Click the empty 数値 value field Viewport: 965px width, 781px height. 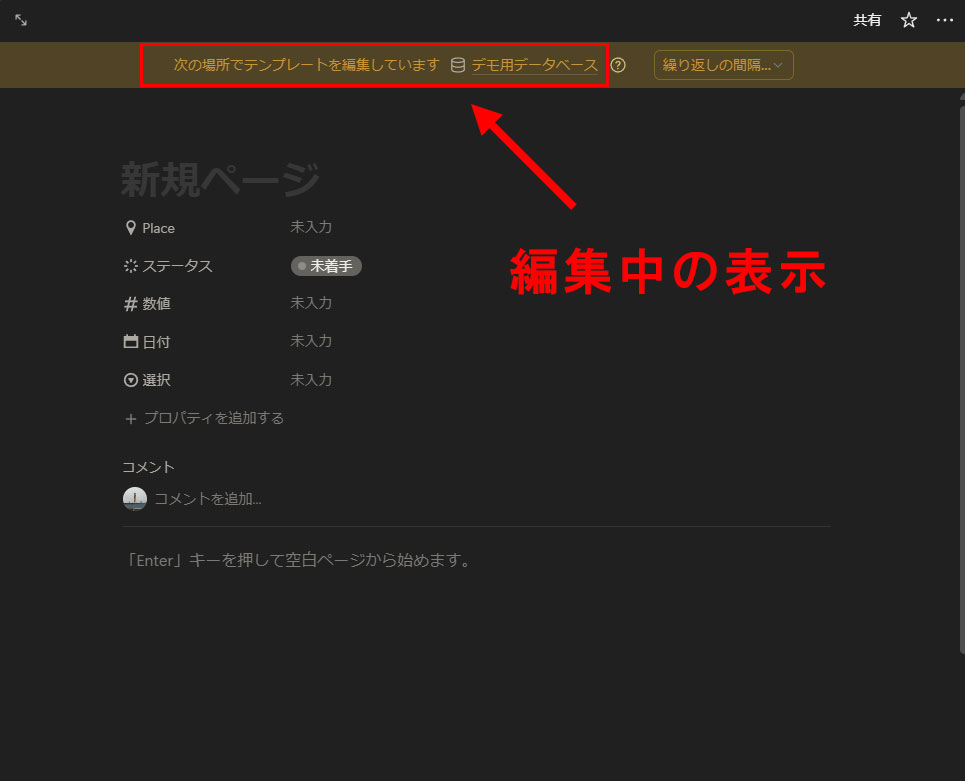tap(311, 303)
